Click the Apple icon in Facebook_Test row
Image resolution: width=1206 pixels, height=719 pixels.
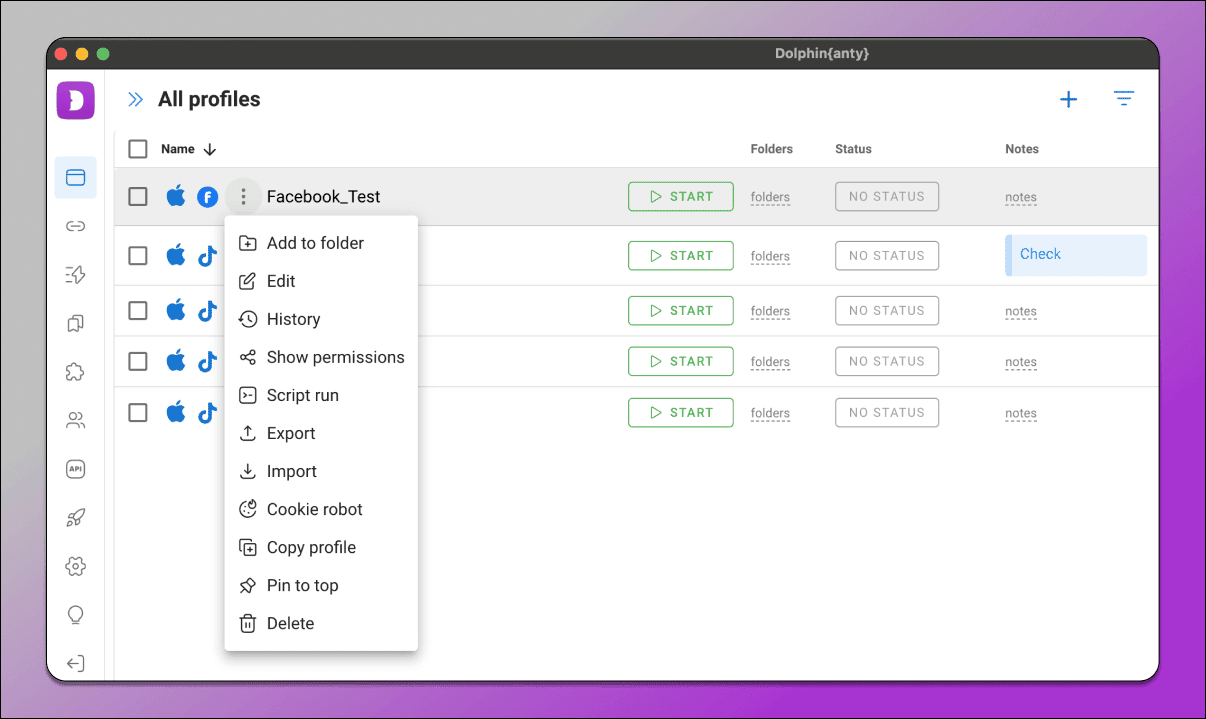[176, 196]
